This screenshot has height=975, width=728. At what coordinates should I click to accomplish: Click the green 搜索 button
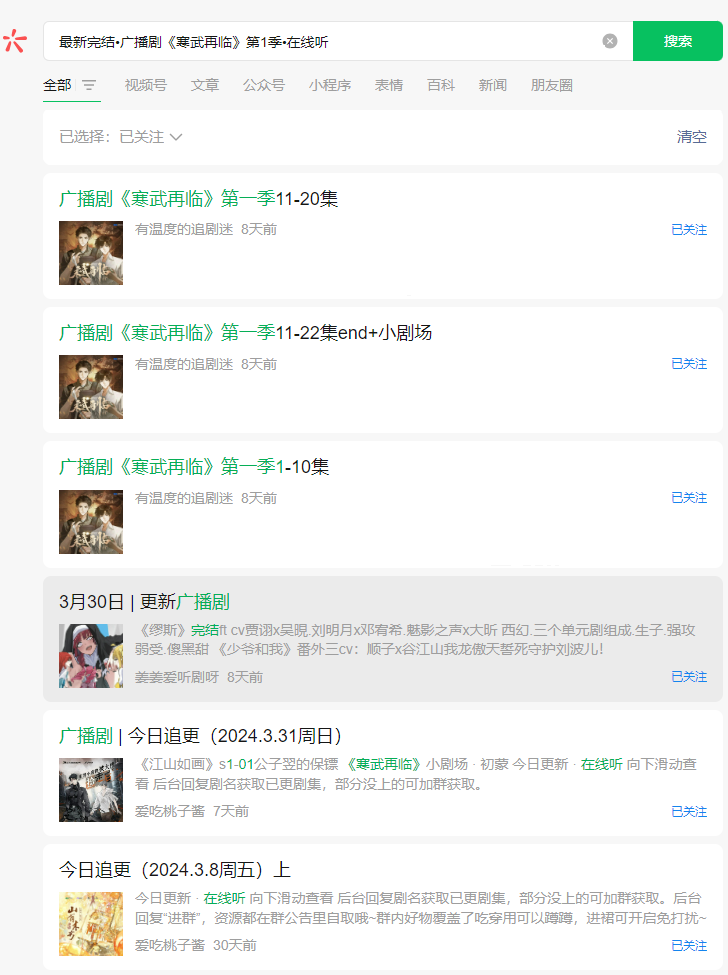point(678,41)
